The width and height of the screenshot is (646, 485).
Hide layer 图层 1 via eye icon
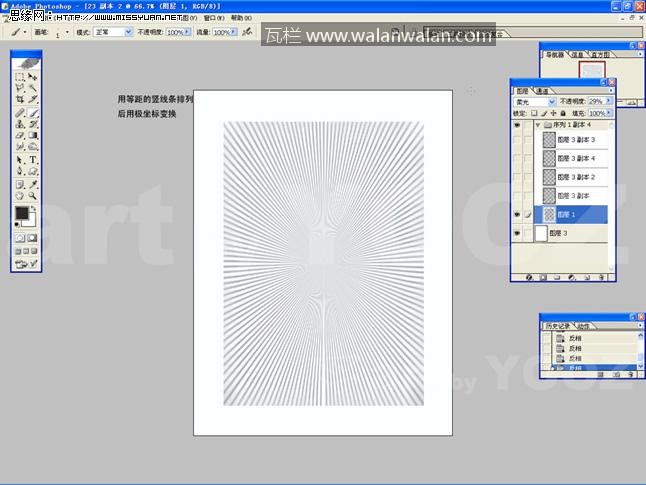click(x=516, y=214)
